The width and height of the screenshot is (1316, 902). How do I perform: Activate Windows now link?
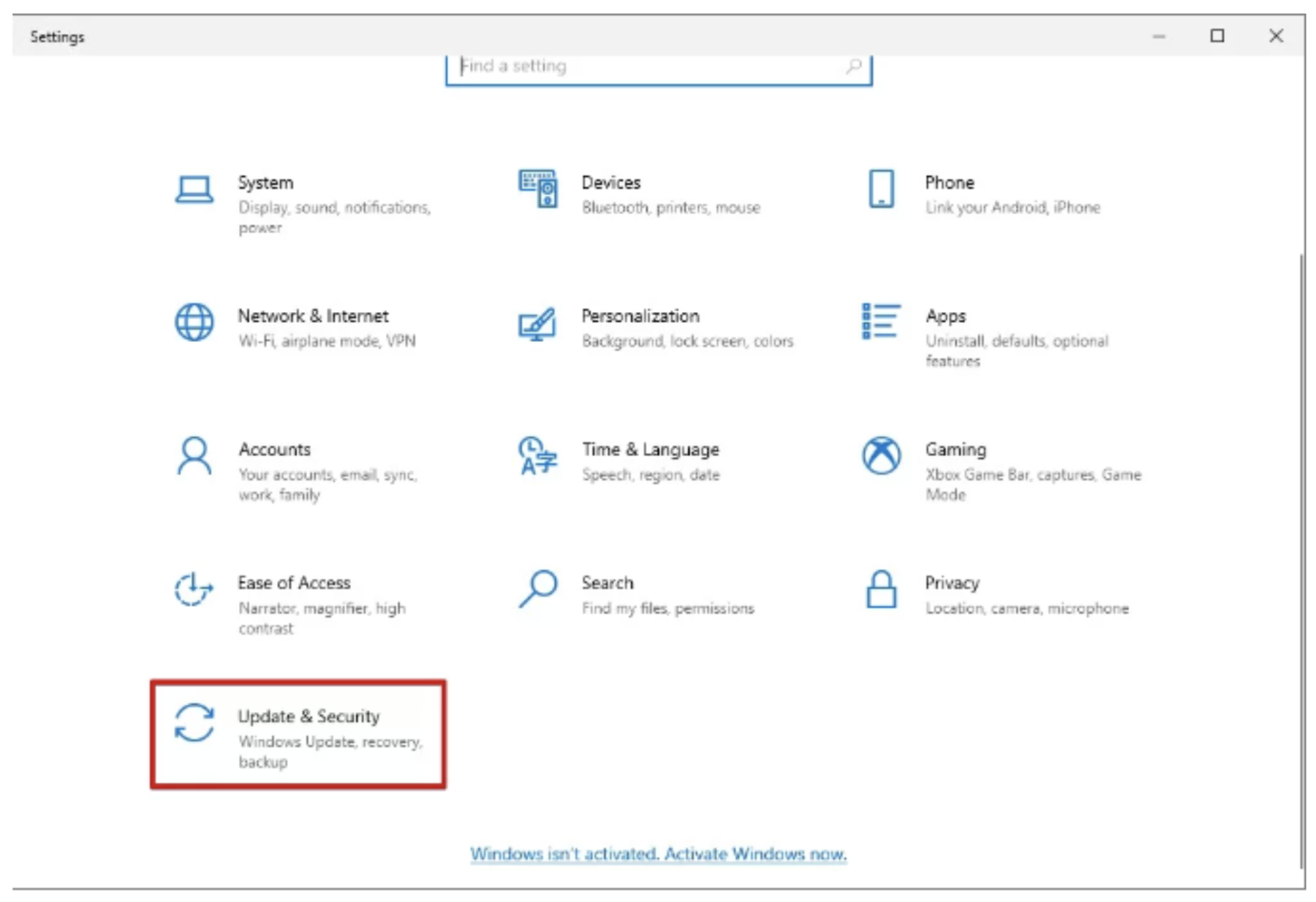tap(658, 854)
